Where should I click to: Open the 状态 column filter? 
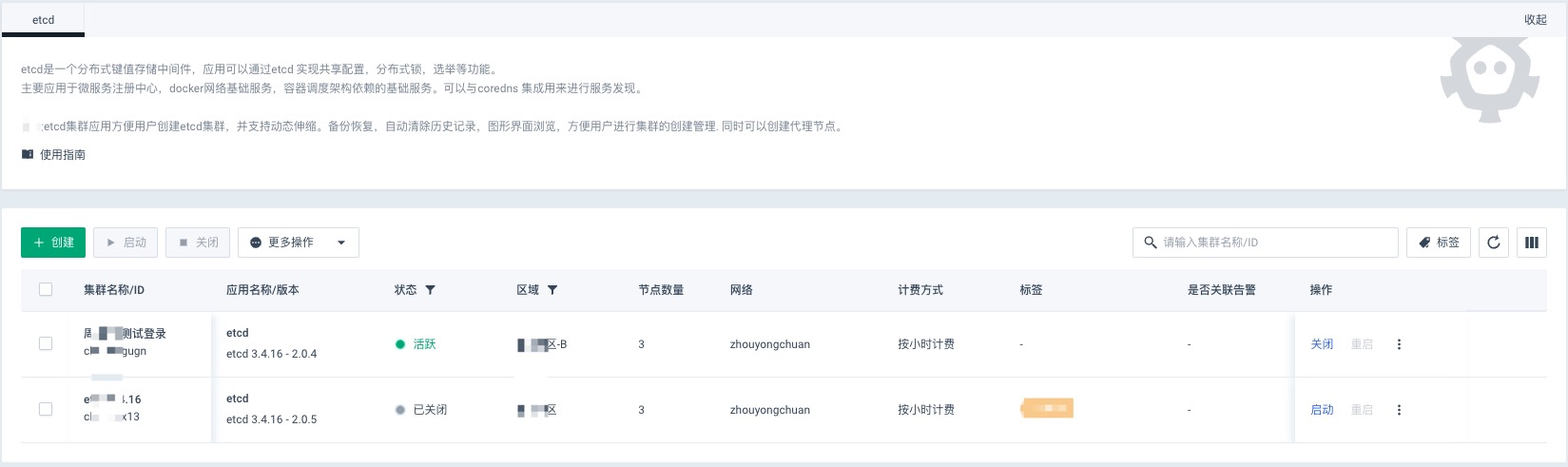click(430, 290)
